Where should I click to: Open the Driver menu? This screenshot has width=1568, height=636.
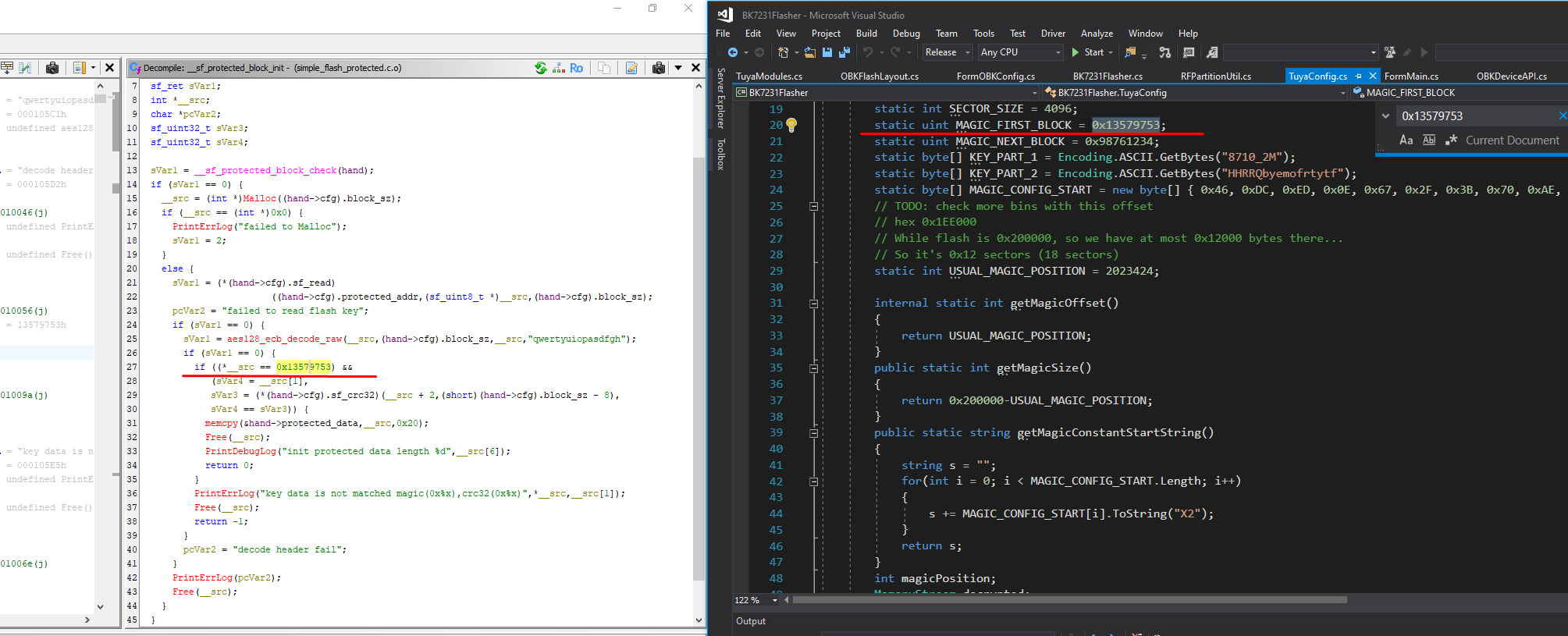pyautogui.click(x=1053, y=34)
